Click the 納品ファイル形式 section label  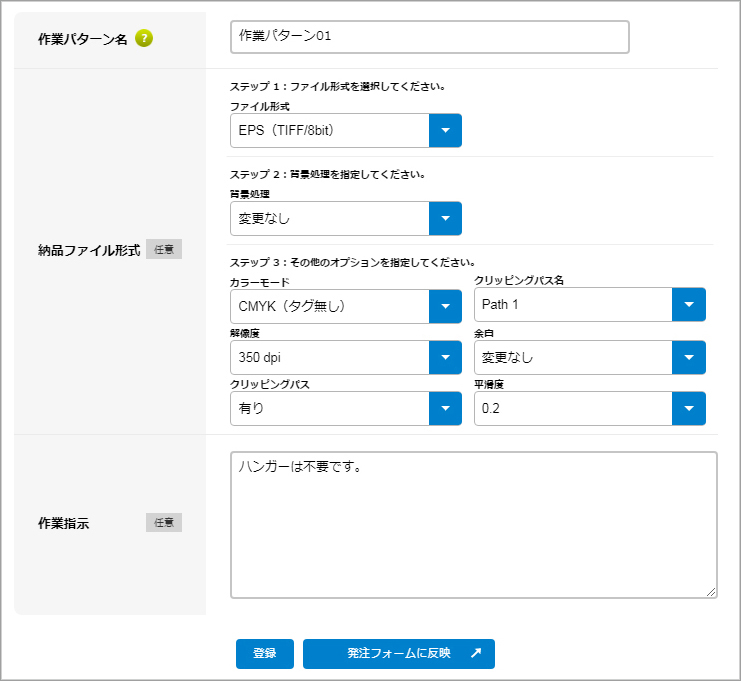pos(88,250)
